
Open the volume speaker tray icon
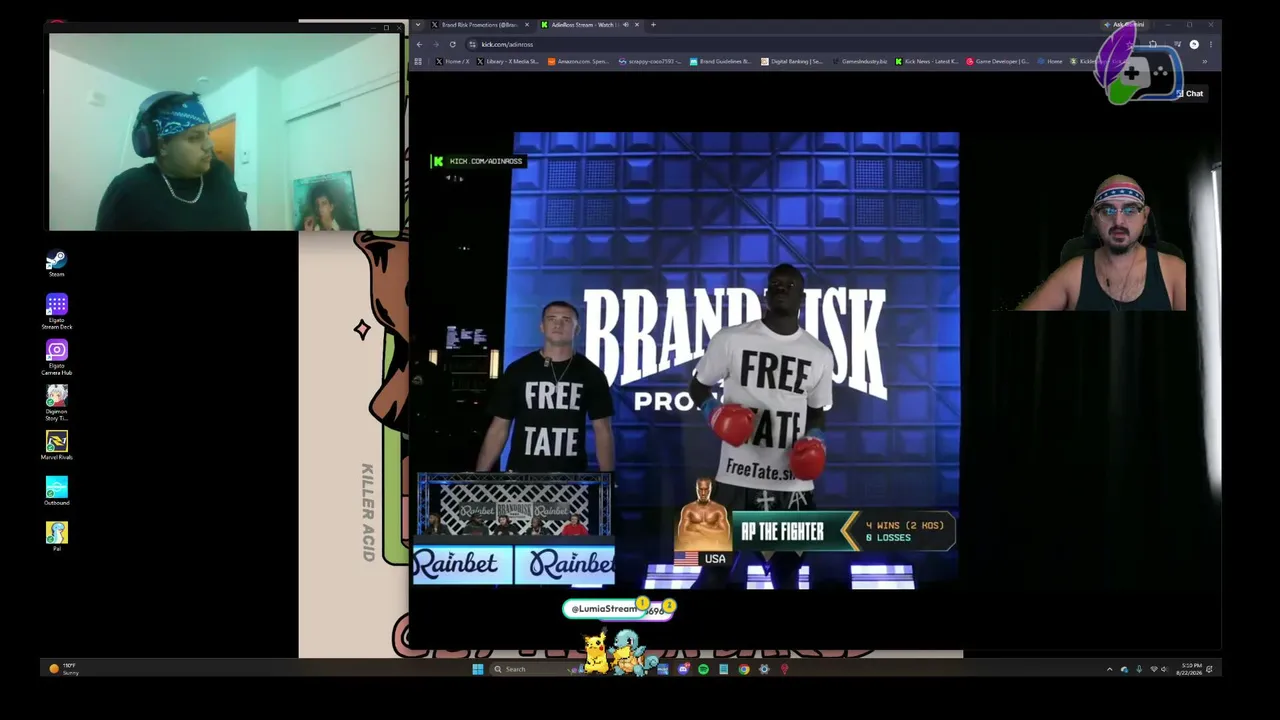click(1166, 669)
